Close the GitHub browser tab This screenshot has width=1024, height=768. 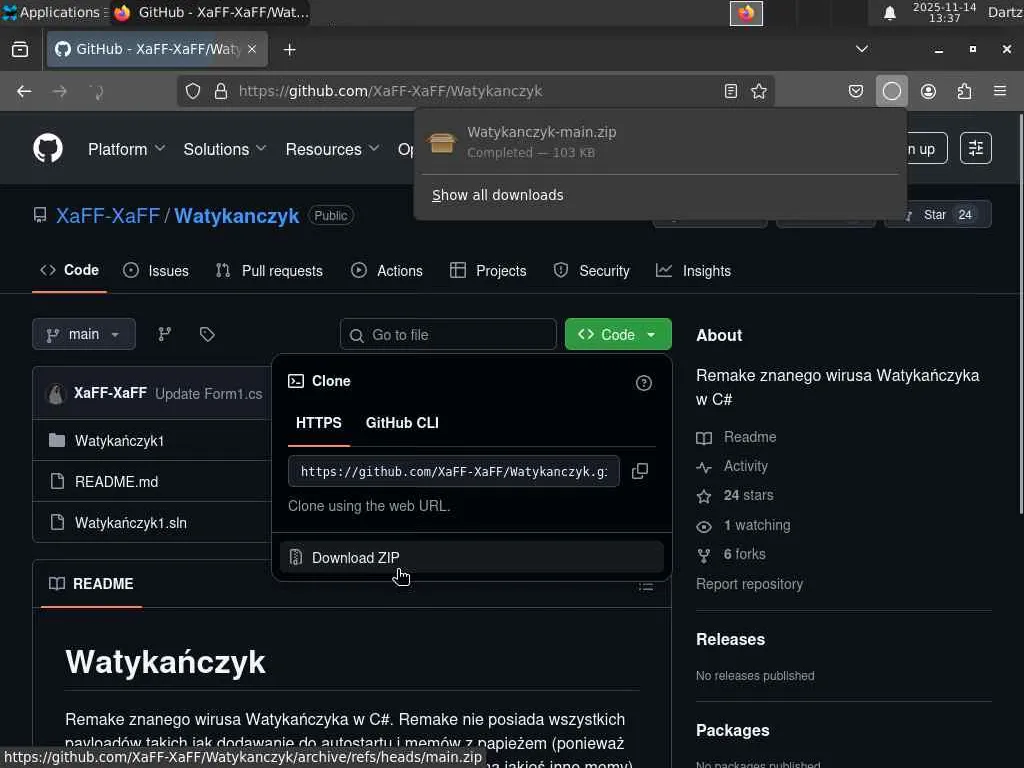pyautogui.click(x=252, y=49)
